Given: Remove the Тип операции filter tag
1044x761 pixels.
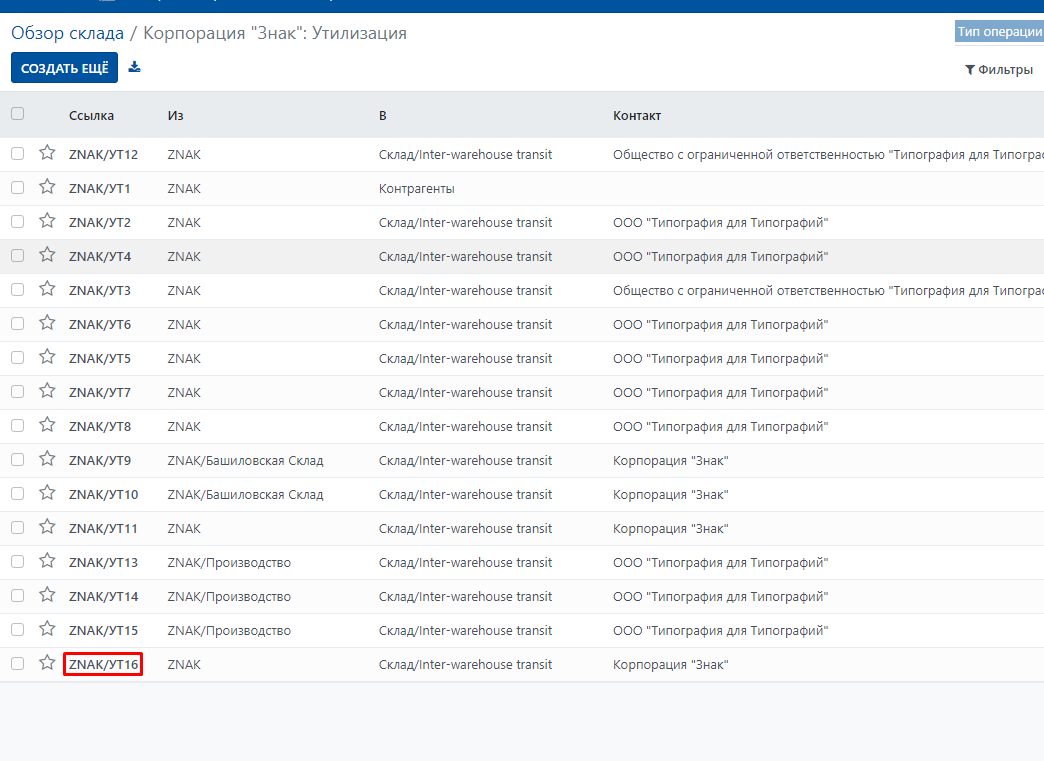Looking at the screenshot, I should (x=999, y=31).
